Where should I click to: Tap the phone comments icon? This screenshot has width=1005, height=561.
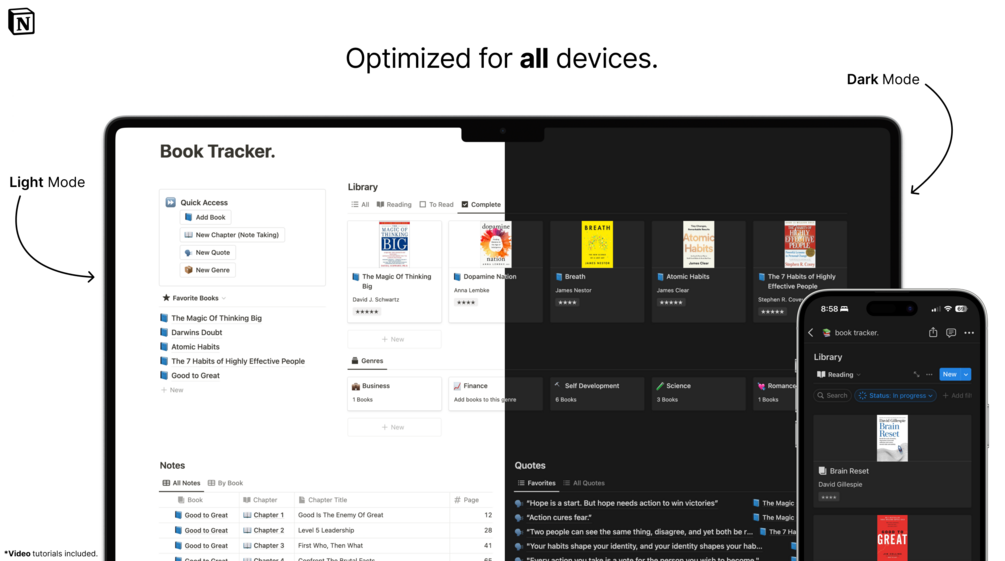951,332
